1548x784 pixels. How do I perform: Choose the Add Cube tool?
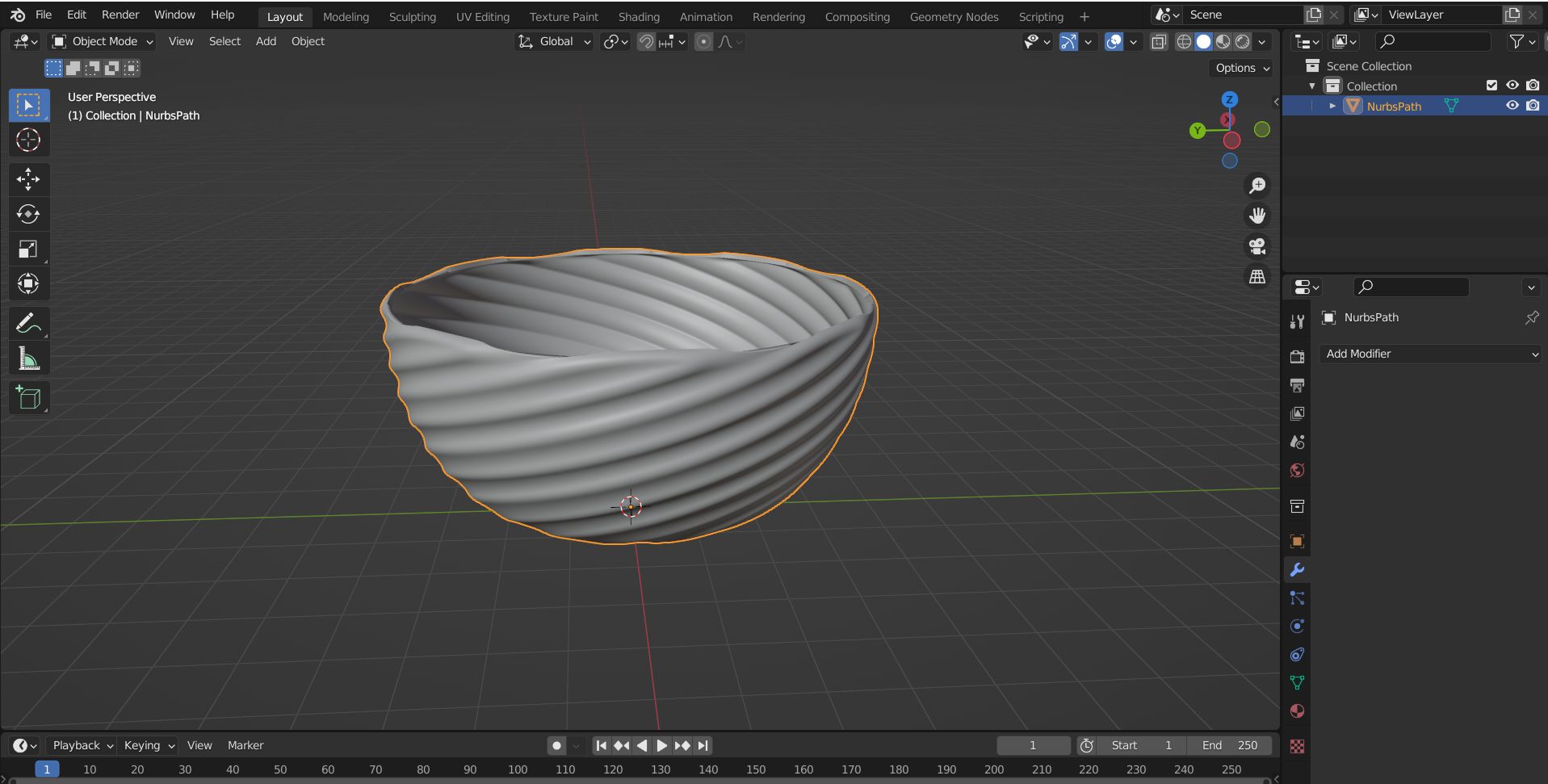[28, 396]
